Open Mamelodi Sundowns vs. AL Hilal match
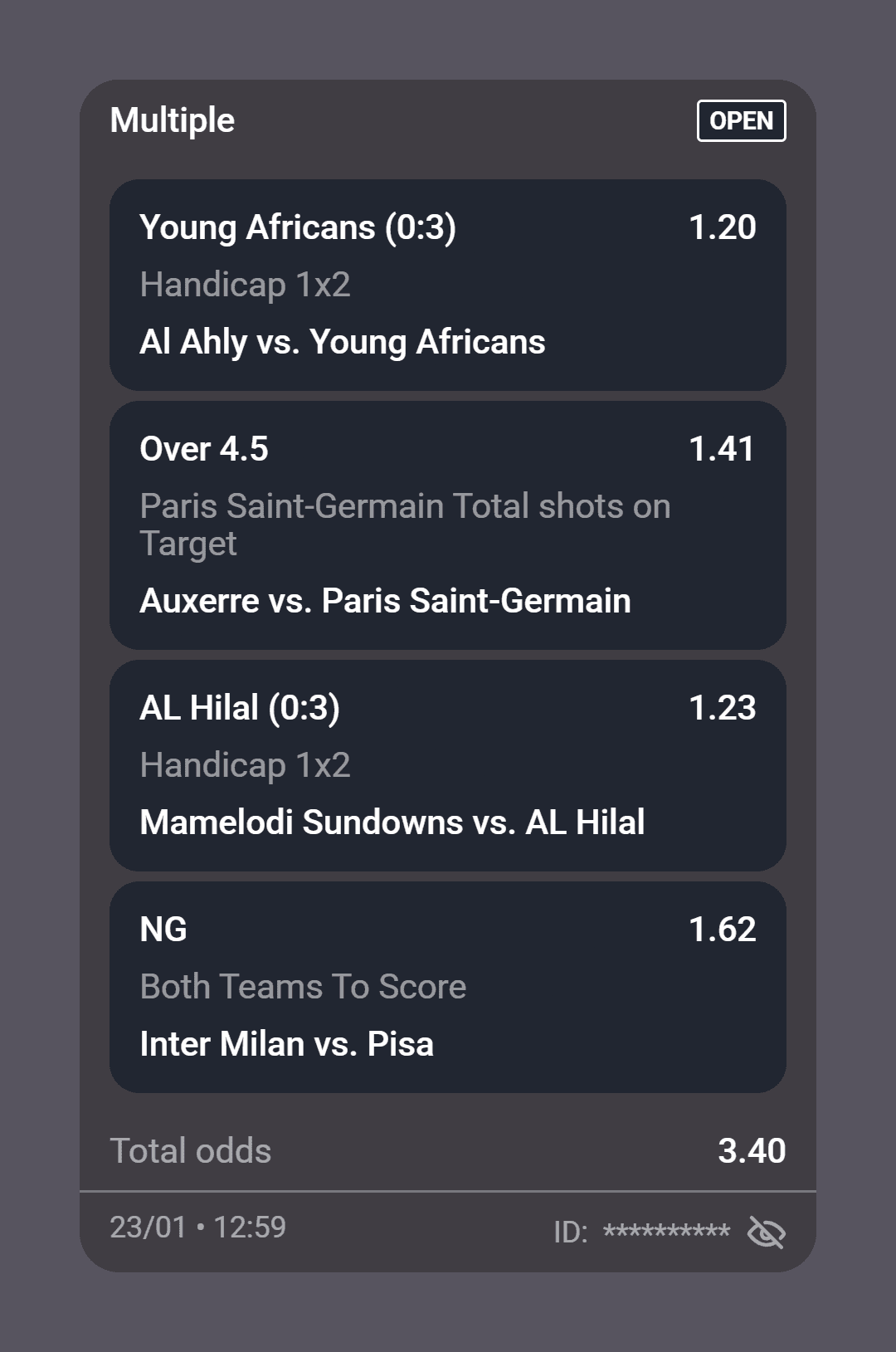Screen dimensions: 896x1352 pos(392,822)
